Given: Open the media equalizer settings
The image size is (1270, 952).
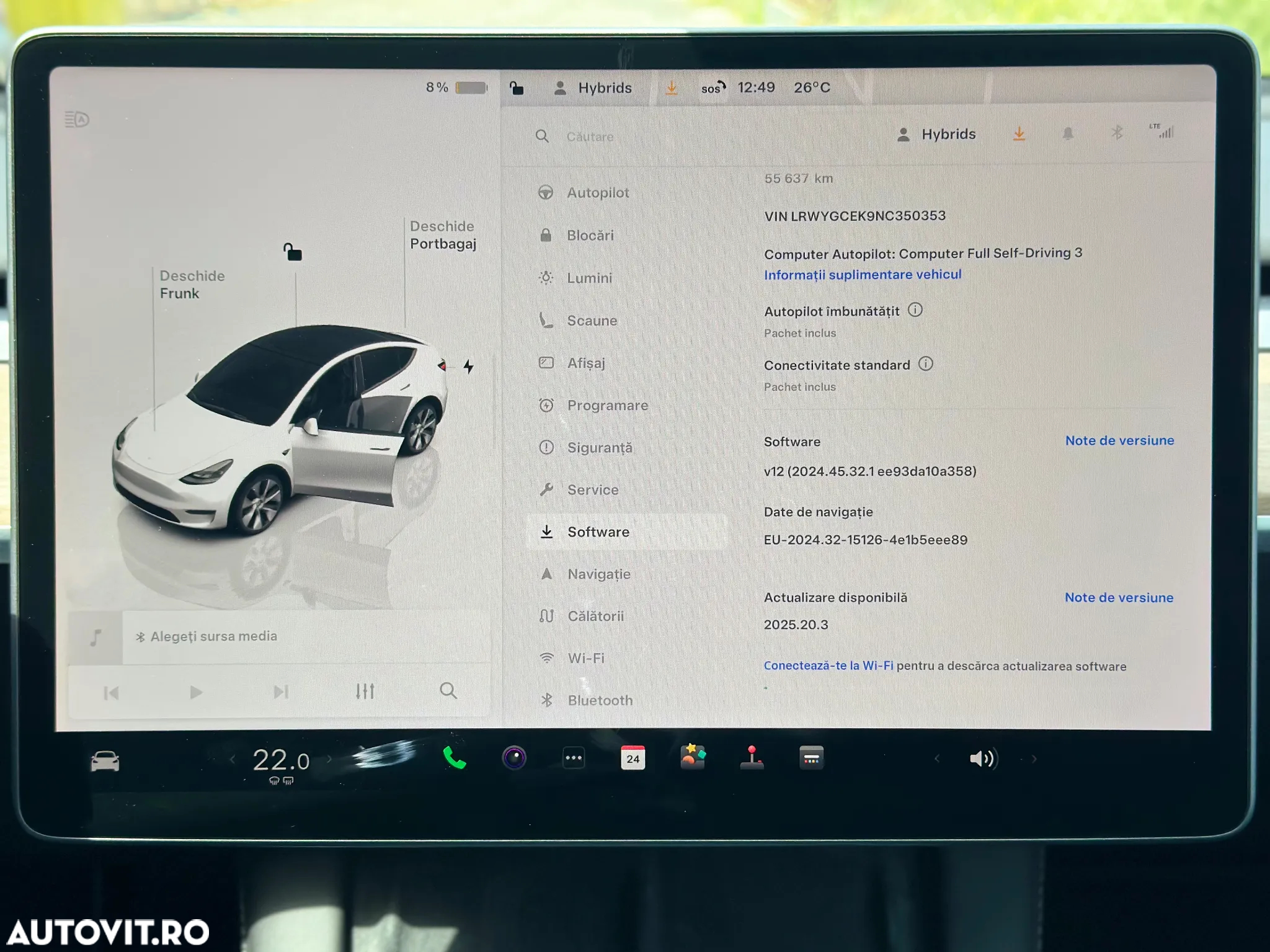Looking at the screenshot, I should click(365, 691).
